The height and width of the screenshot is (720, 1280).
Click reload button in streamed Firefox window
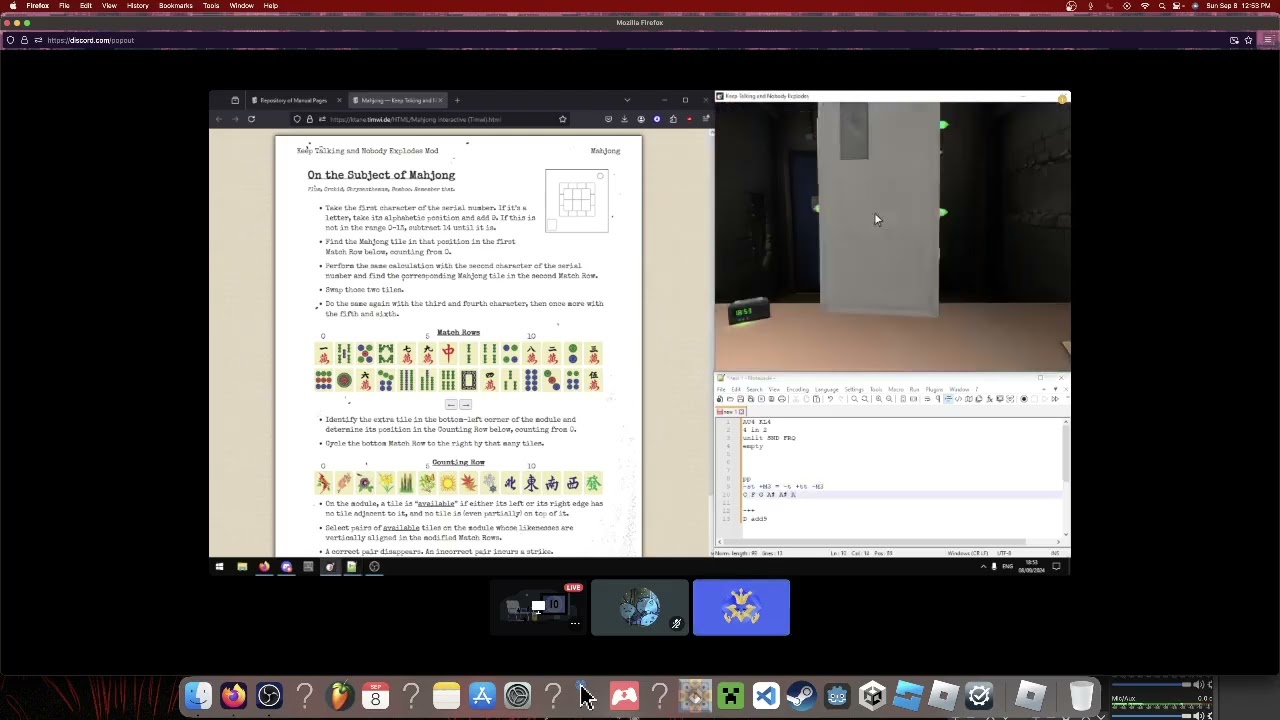[x=251, y=119]
